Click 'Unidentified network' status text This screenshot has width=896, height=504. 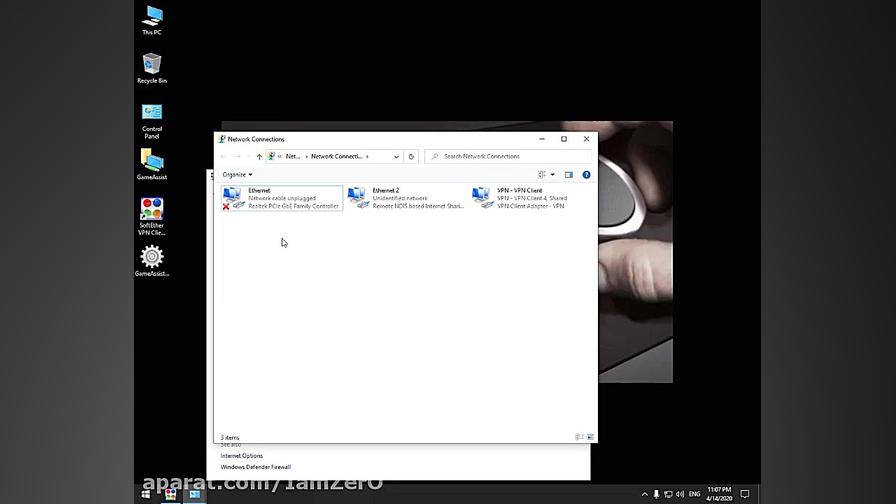400,198
